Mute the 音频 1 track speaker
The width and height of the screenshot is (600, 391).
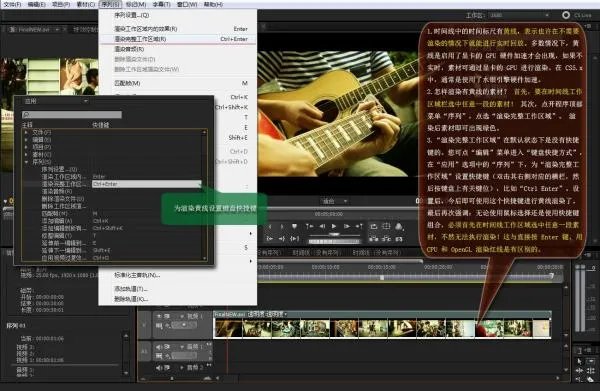158,347
